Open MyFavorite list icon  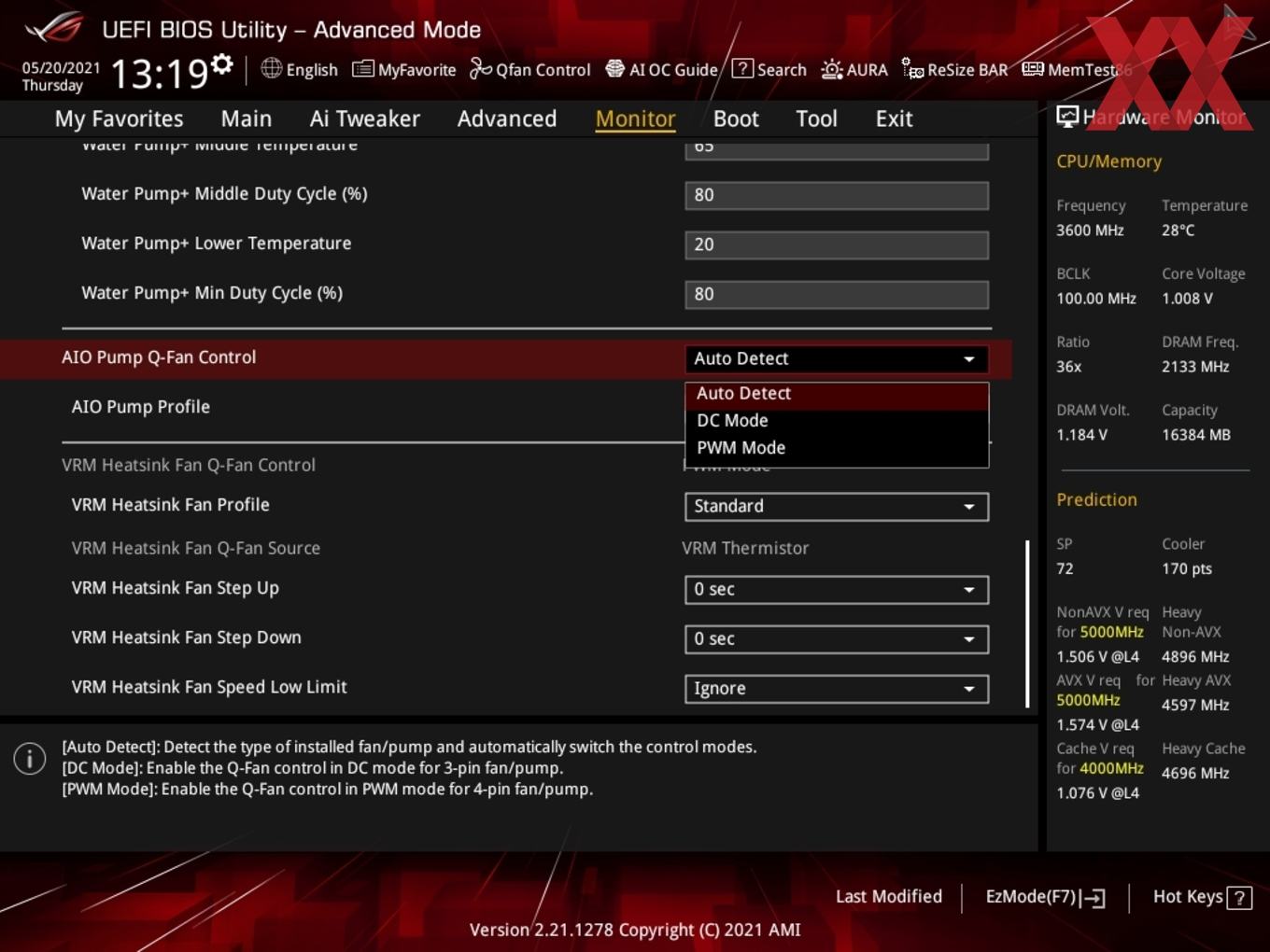[362, 69]
